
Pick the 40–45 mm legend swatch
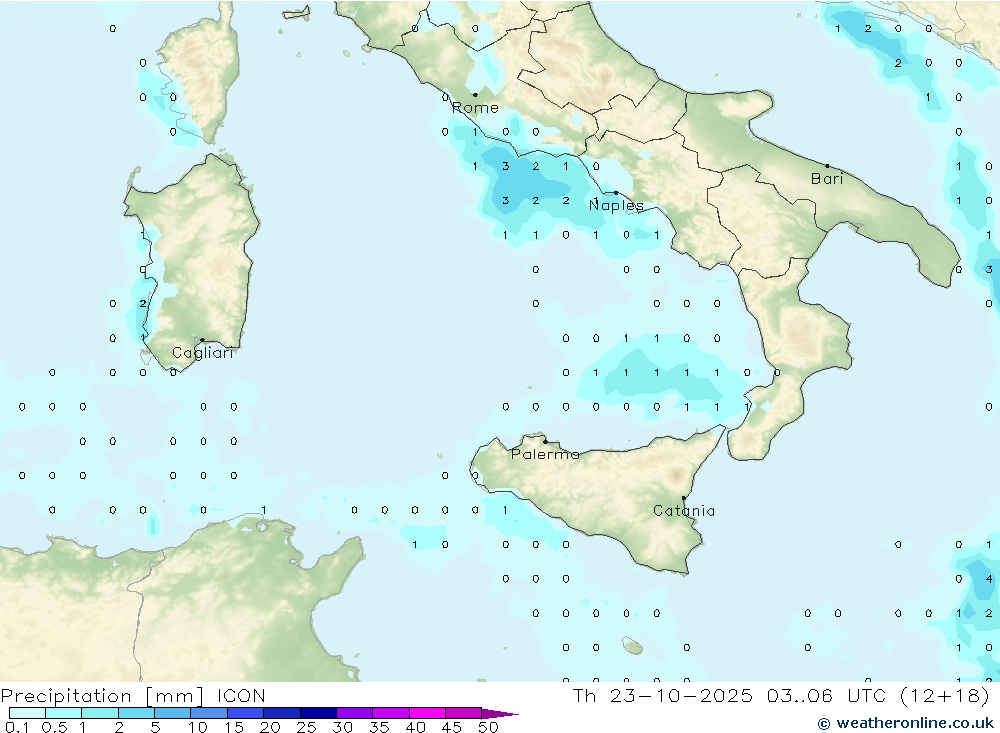[427, 713]
